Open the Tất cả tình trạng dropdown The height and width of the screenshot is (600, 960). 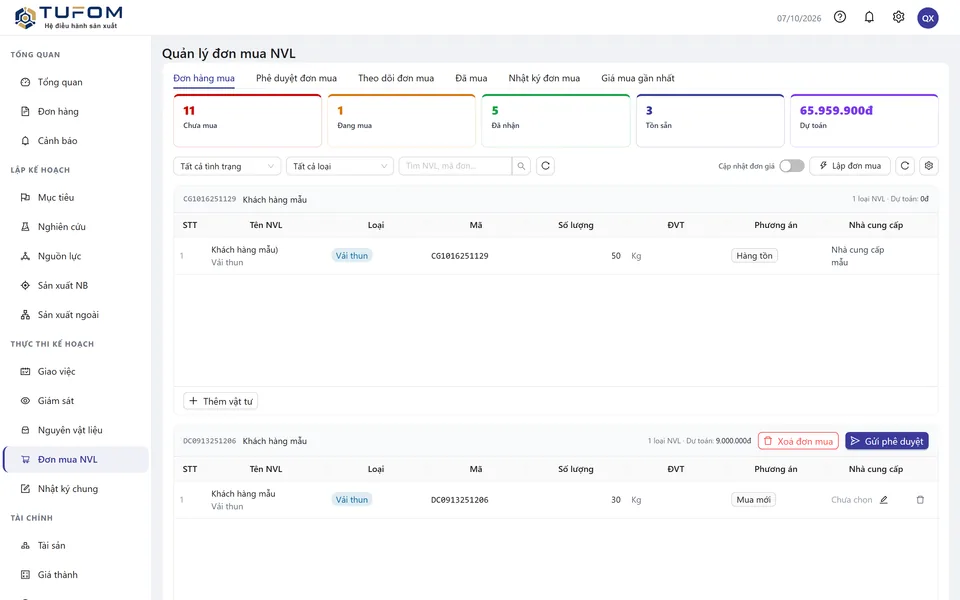[x=227, y=166]
